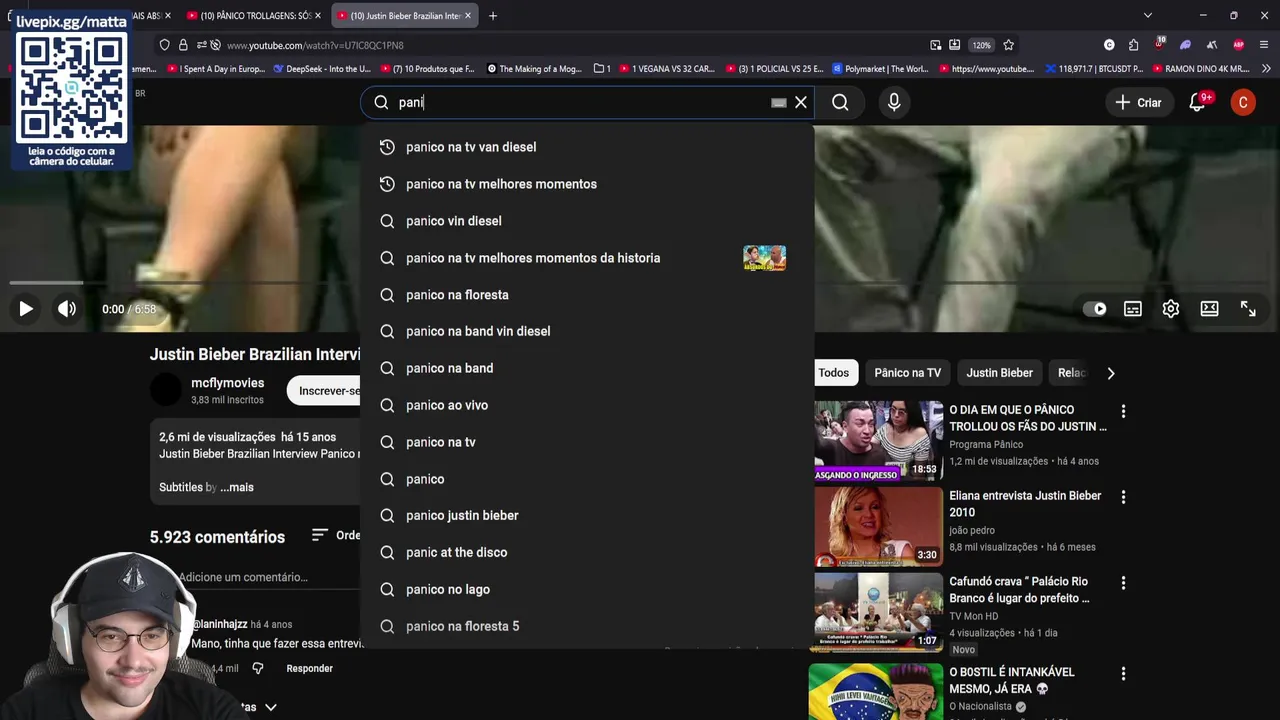The image size is (1280, 720).
Task: Reset the 120% zoom level badge
Action: [982, 45]
